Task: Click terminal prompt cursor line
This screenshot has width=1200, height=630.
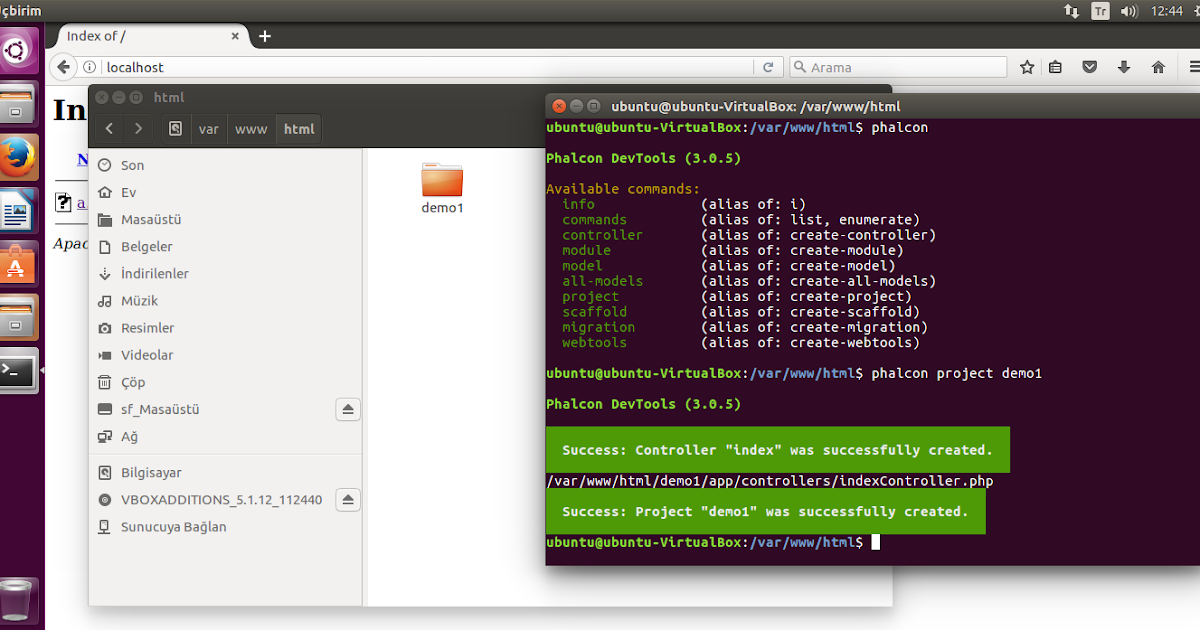Action: pyautogui.click(x=713, y=542)
